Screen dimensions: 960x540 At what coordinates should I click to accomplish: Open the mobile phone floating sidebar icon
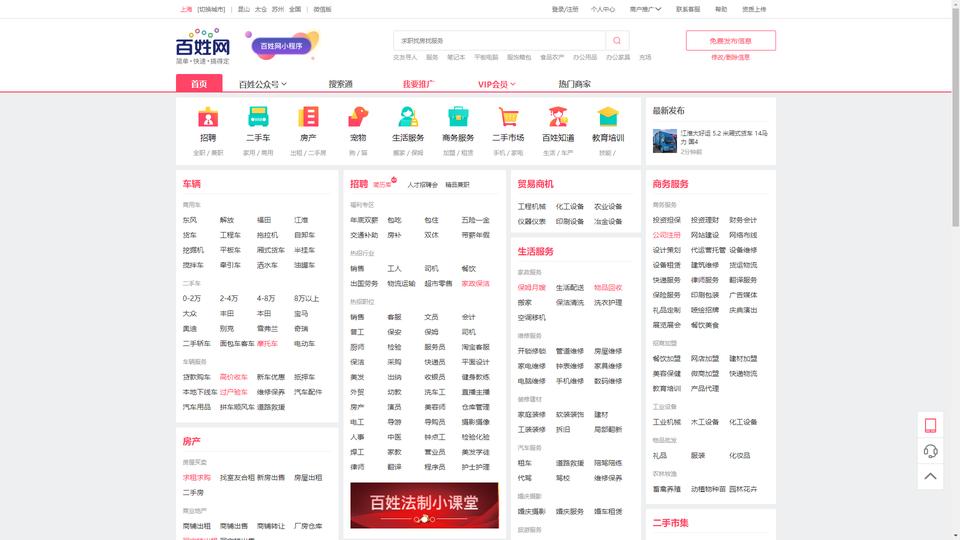(x=930, y=426)
